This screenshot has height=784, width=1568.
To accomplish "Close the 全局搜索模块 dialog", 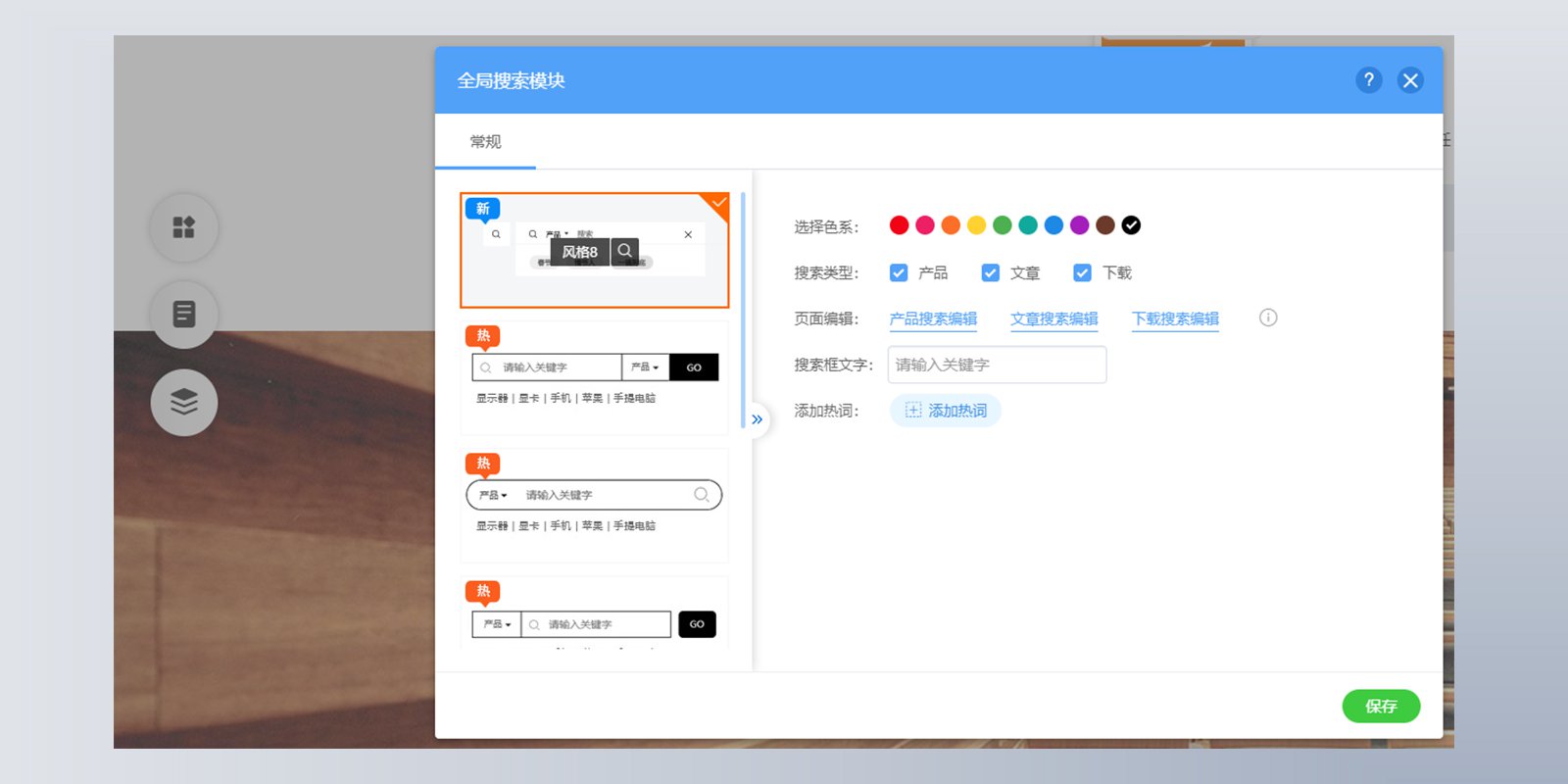I will click(x=1410, y=80).
